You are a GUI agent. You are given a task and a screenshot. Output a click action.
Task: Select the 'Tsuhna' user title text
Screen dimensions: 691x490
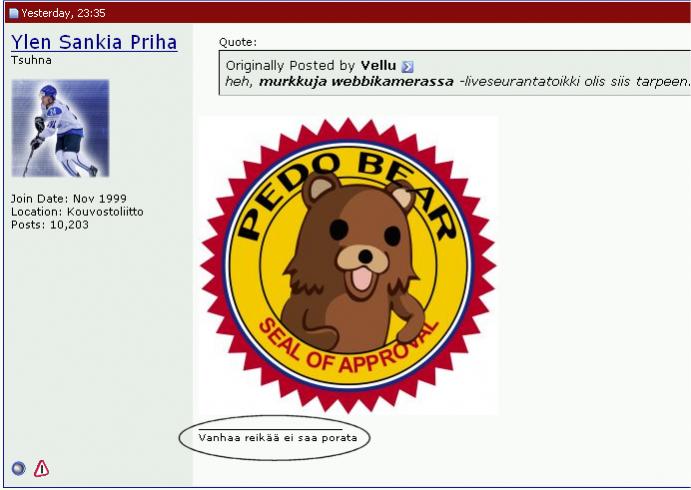click(x=31, y=60)
